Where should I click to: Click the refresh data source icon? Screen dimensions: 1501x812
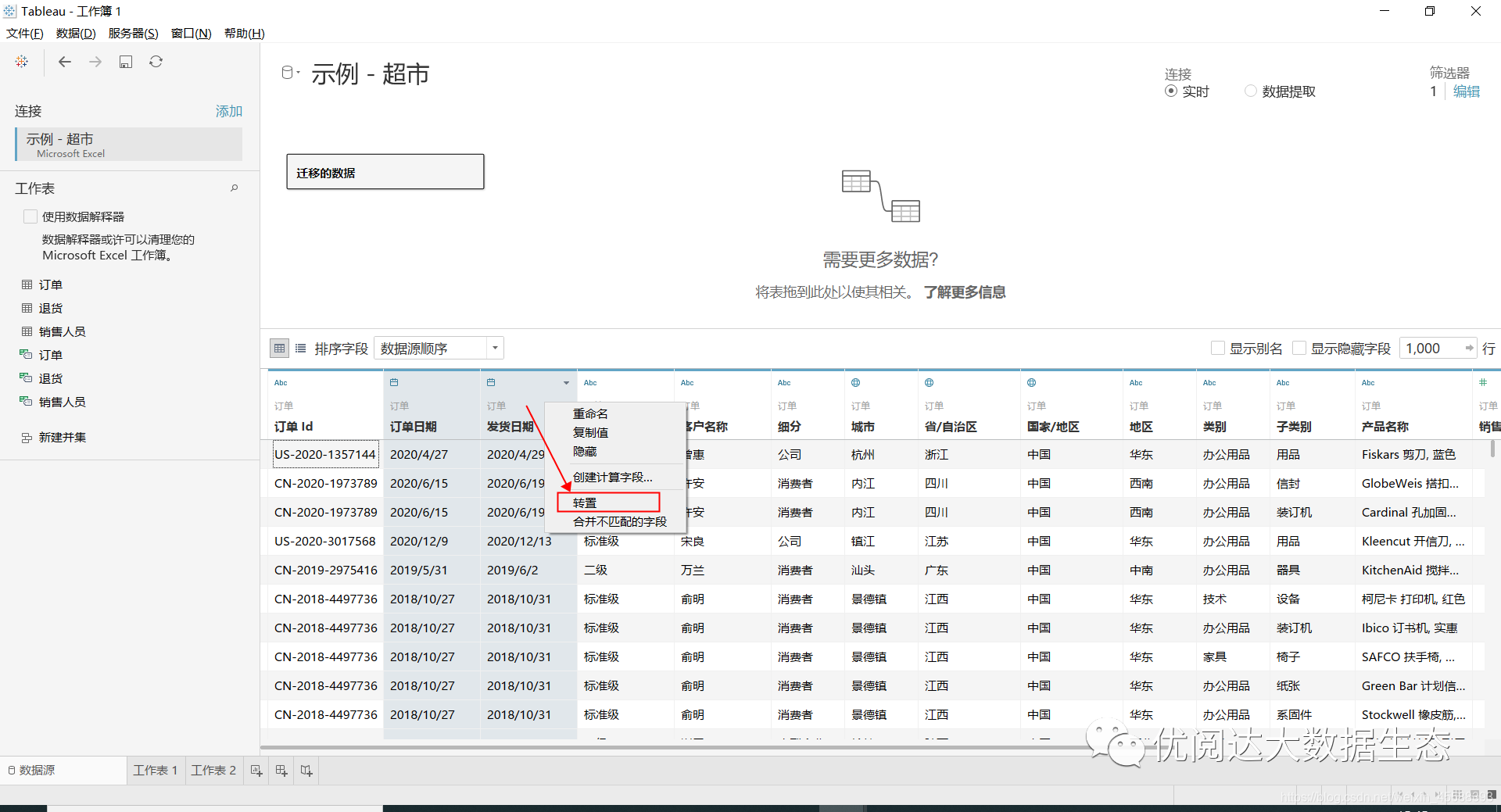pos(156,62)
